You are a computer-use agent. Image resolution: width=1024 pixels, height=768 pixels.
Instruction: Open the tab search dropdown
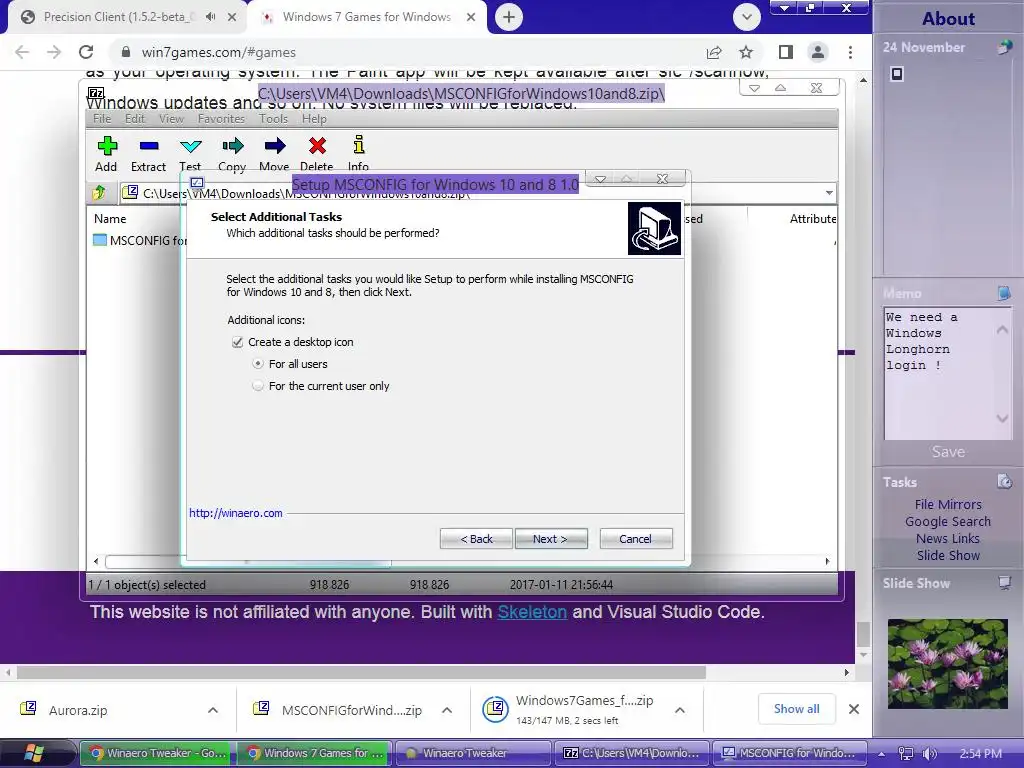click(x=746, y=17)
